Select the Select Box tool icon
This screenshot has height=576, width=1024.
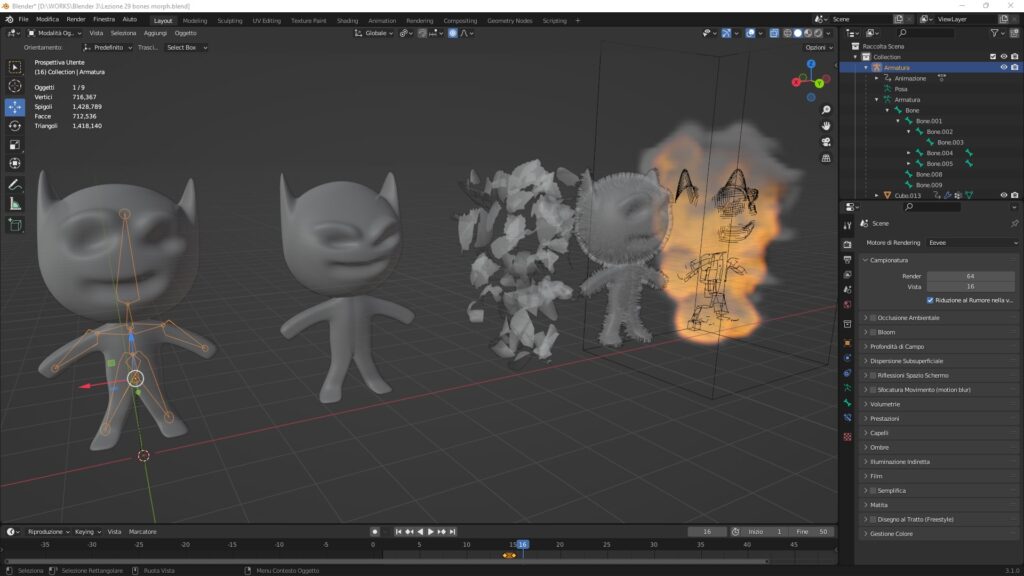(14, 67)
